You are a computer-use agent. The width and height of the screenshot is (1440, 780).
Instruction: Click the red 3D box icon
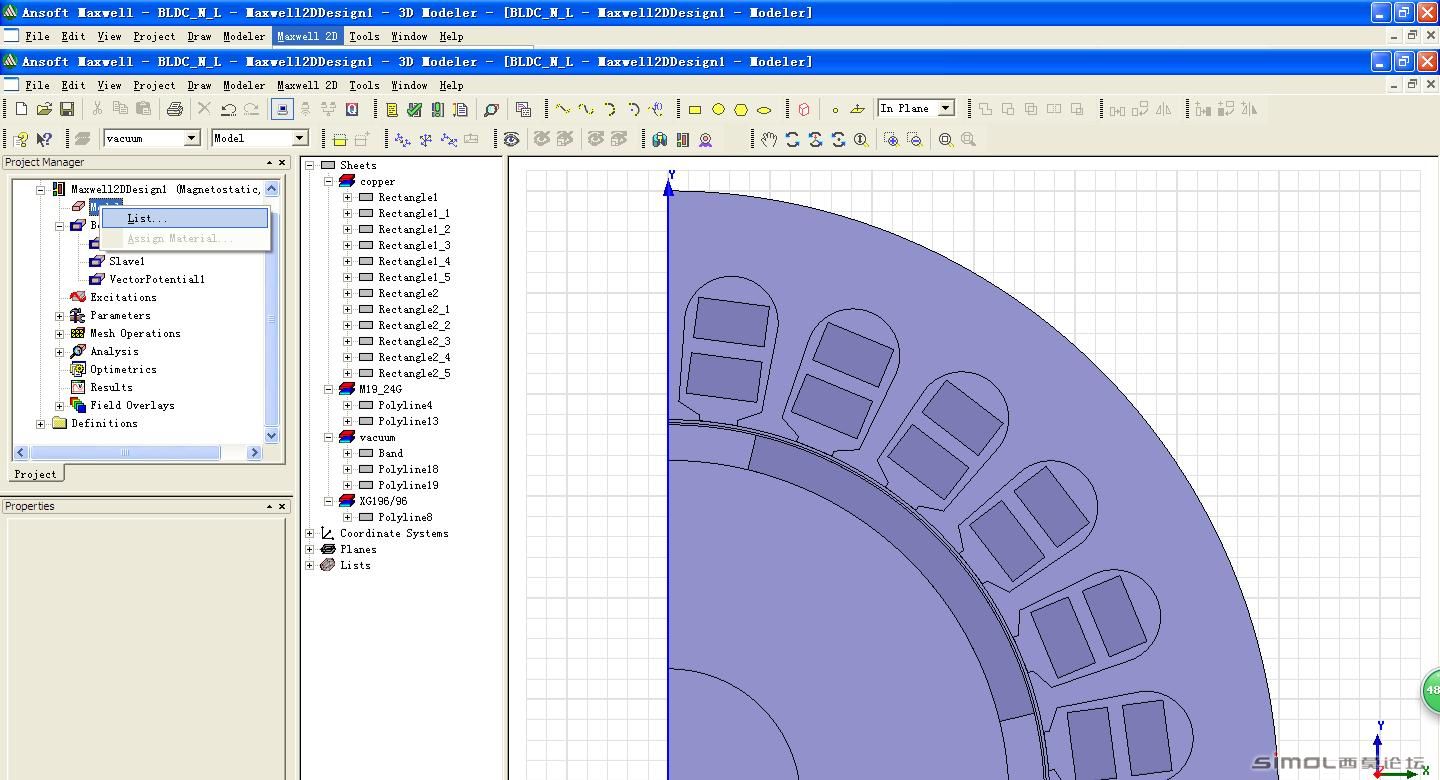pos(803,110)
